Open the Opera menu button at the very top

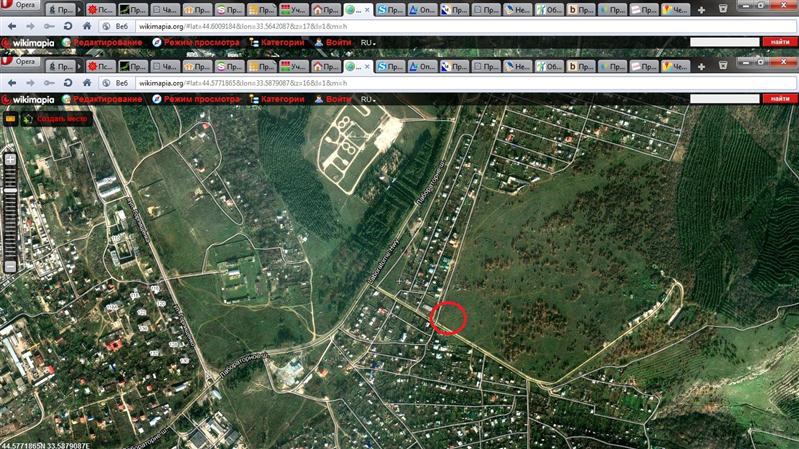[x=22, y=6]
